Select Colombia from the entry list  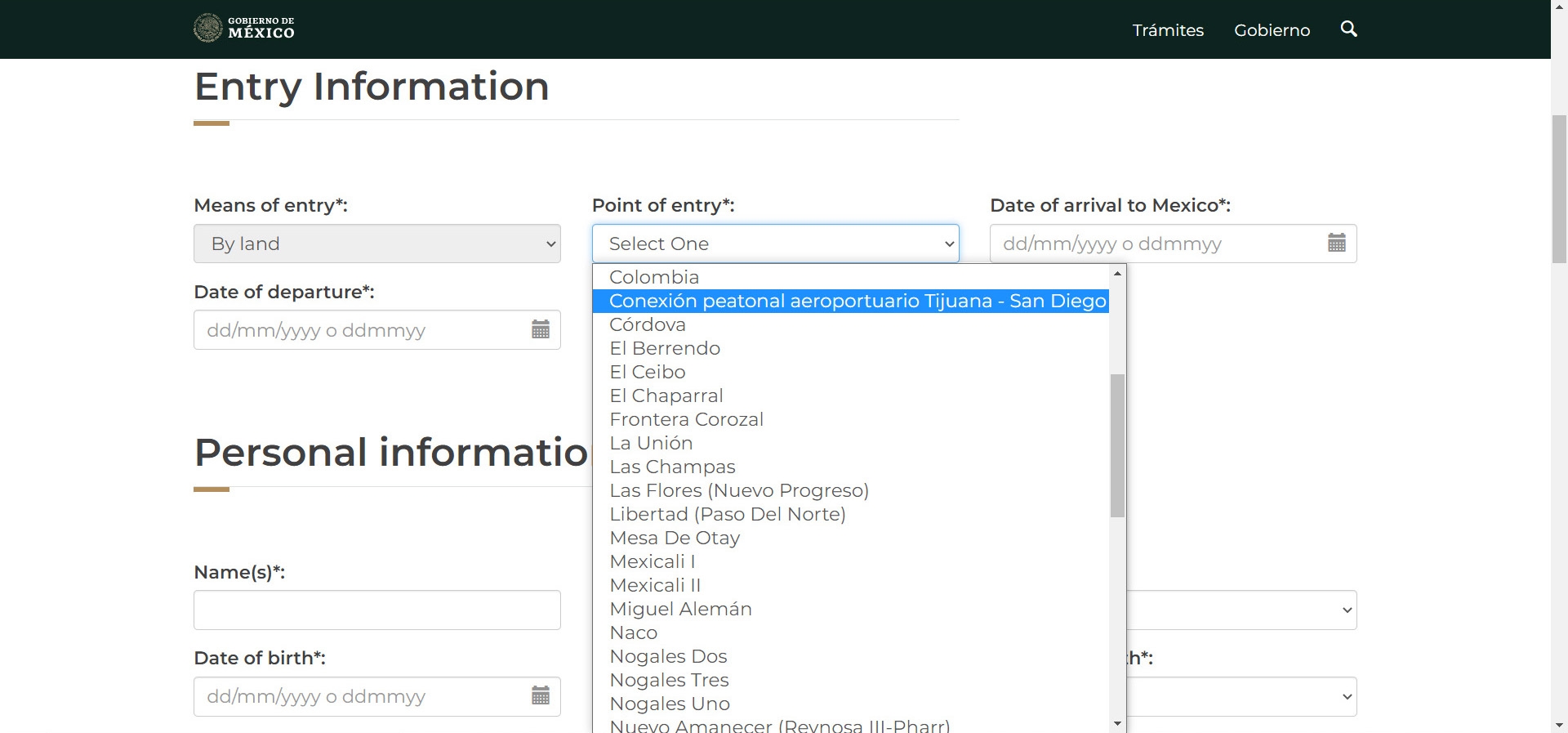tap(654, 278)
